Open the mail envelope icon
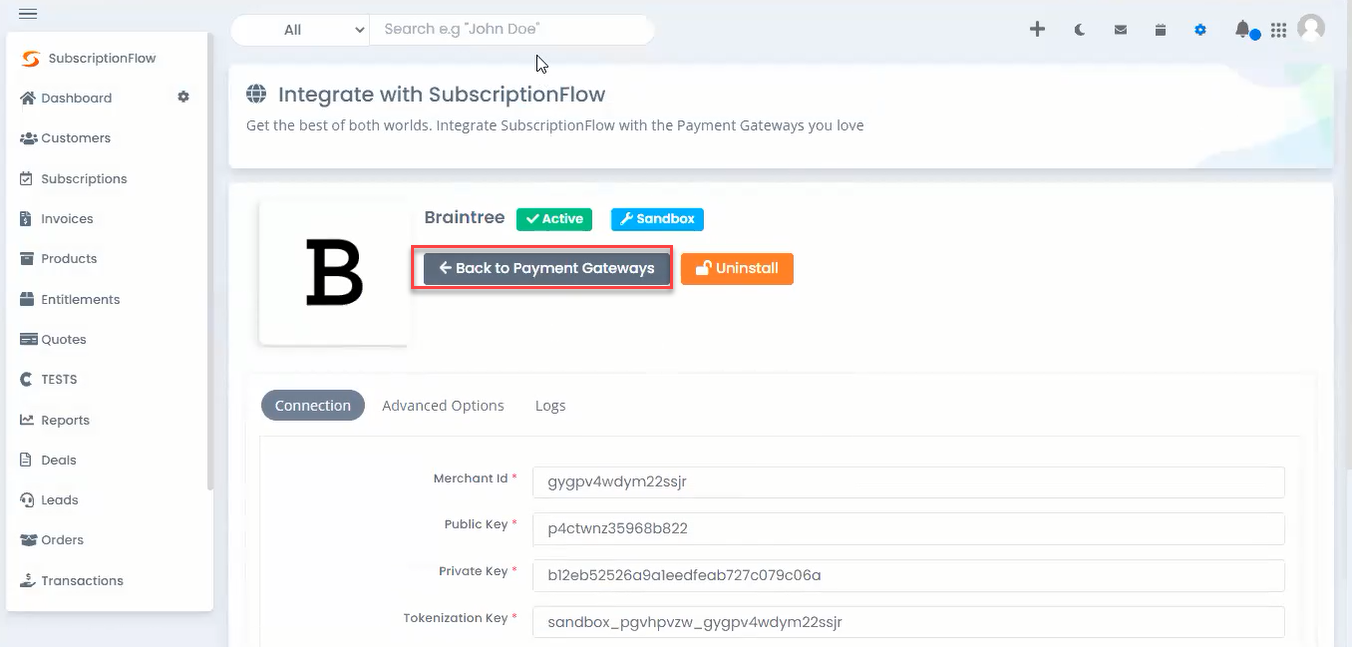Screen dimensions: 1352x647 coord(1121,30)
